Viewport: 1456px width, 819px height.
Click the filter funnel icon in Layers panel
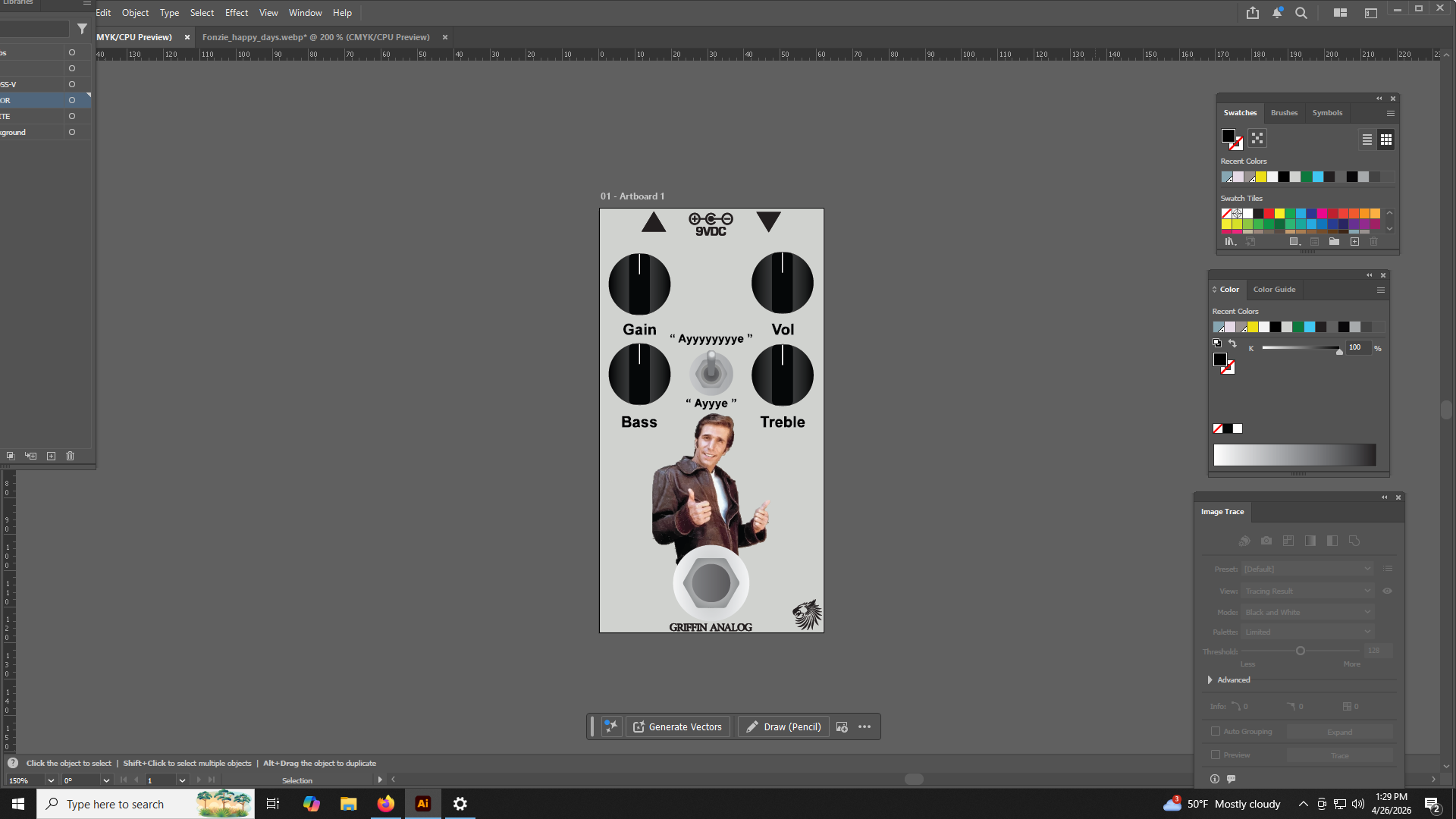click(82, 29)
